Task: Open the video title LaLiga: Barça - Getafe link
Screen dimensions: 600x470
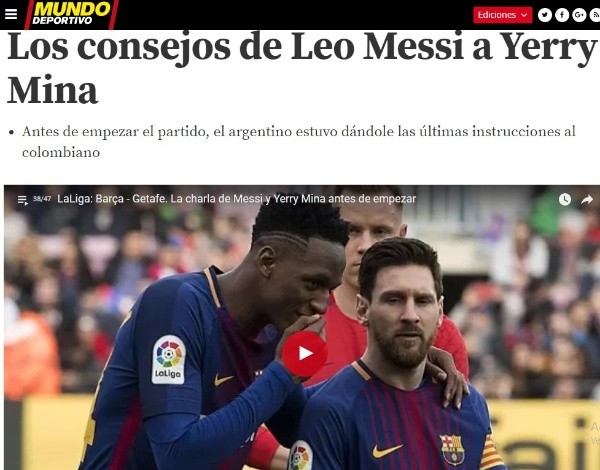Action: [x=236, y=199]
